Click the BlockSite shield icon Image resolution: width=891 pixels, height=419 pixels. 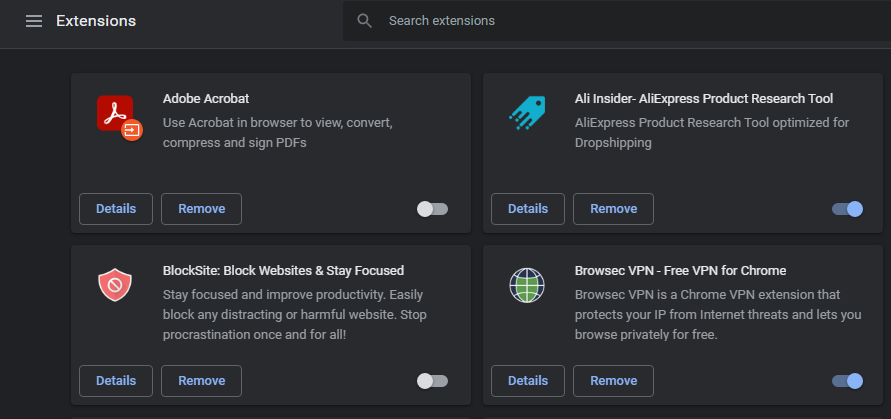(115, 286)
